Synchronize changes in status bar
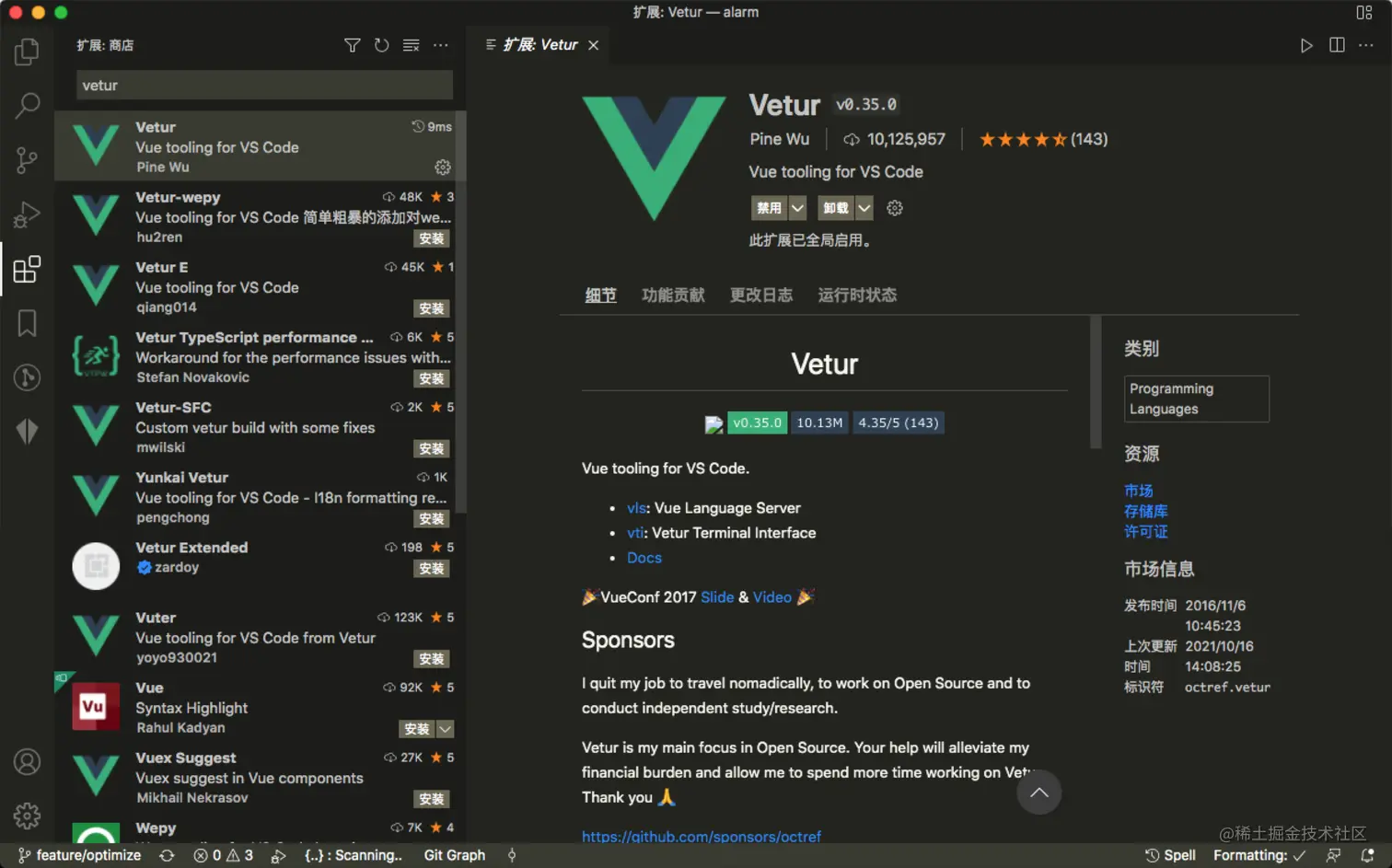1392x868 pixels. 167,855
